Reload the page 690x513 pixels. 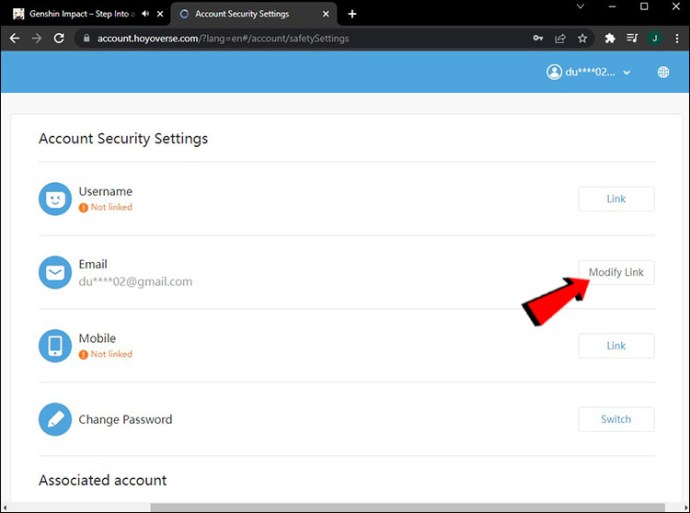click(x=59, y=38)
